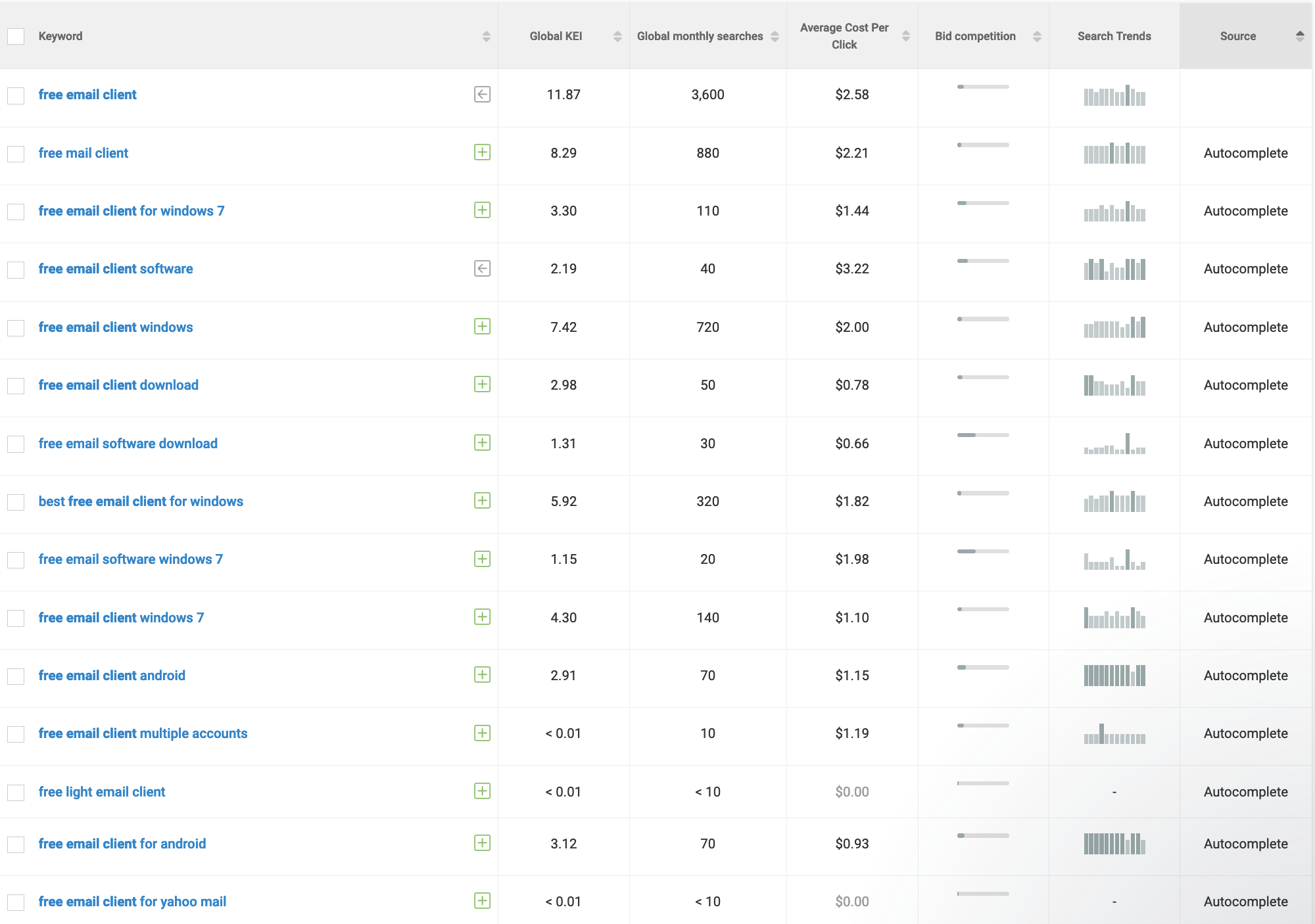Open the 'free email client download' keyword link
This screenshot has width=1315, height=924.
118,384
